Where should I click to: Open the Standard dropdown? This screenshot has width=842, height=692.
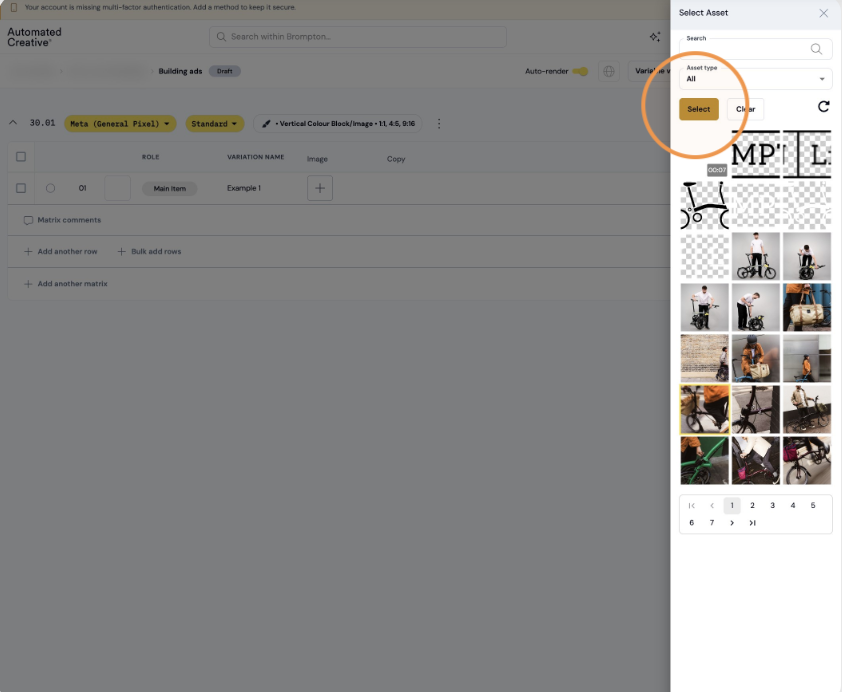click(x=214, y=123)
